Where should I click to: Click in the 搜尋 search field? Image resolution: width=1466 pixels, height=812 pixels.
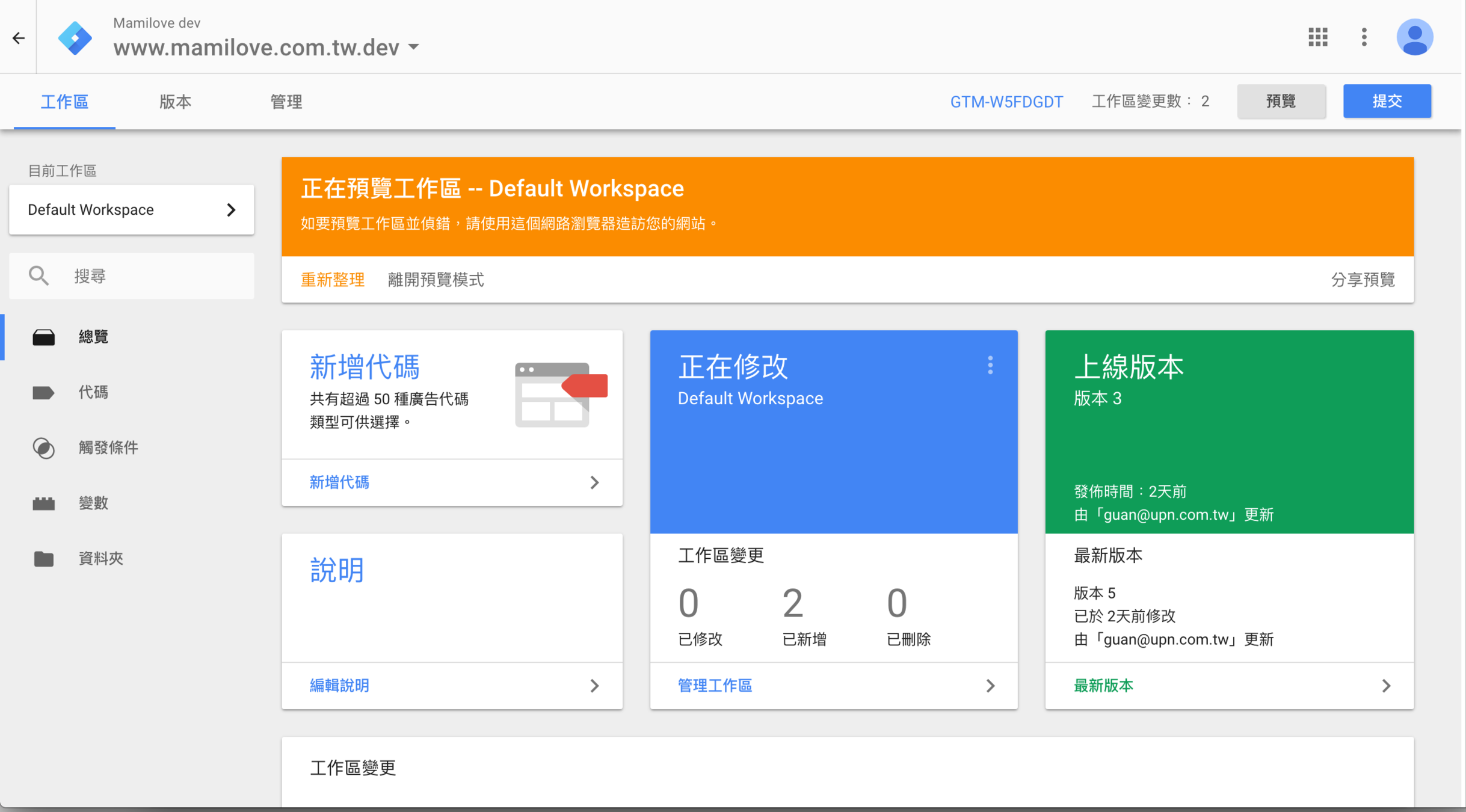pyautogui.click(x=150, y=276)
